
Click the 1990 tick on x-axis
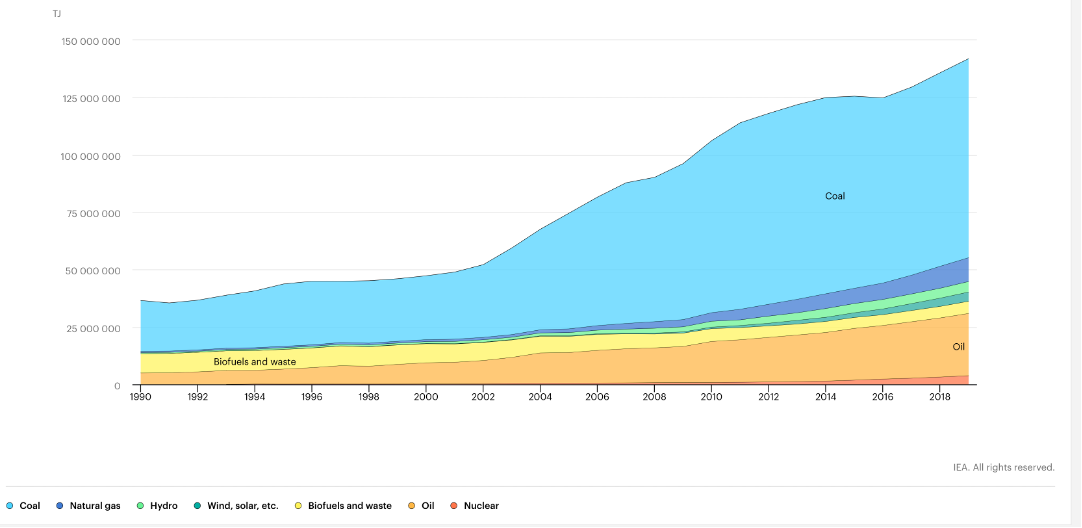coord(141,397)
